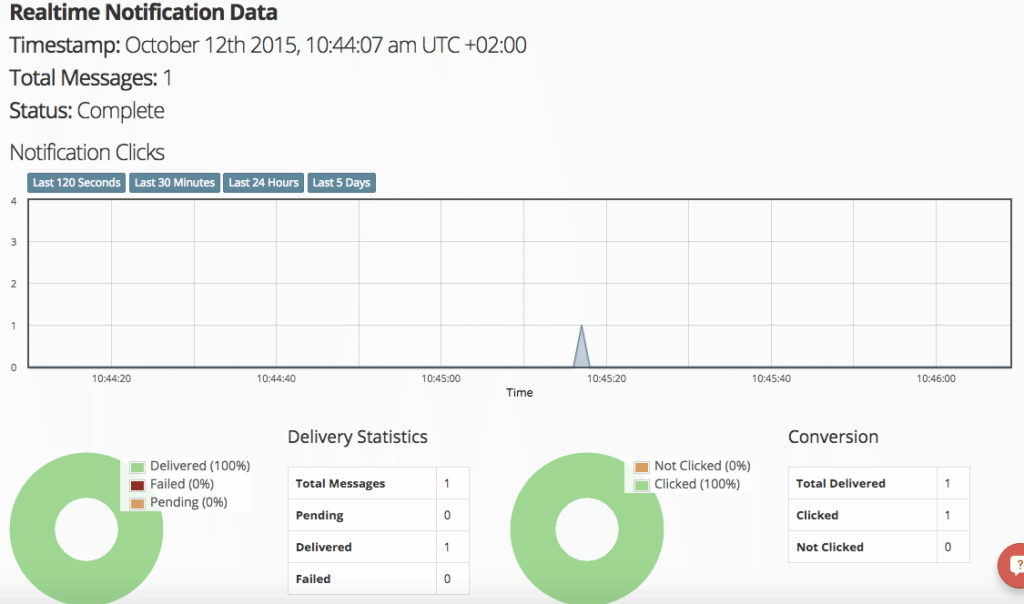Click the "Delivery Statistics" title

[357, 437]
